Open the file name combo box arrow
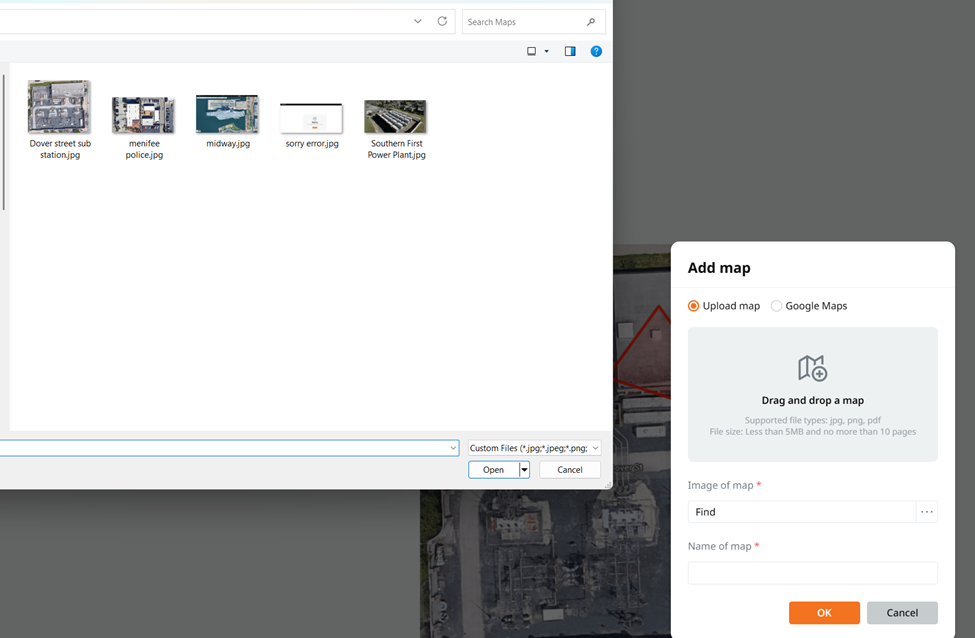 [x=453, y=448]
